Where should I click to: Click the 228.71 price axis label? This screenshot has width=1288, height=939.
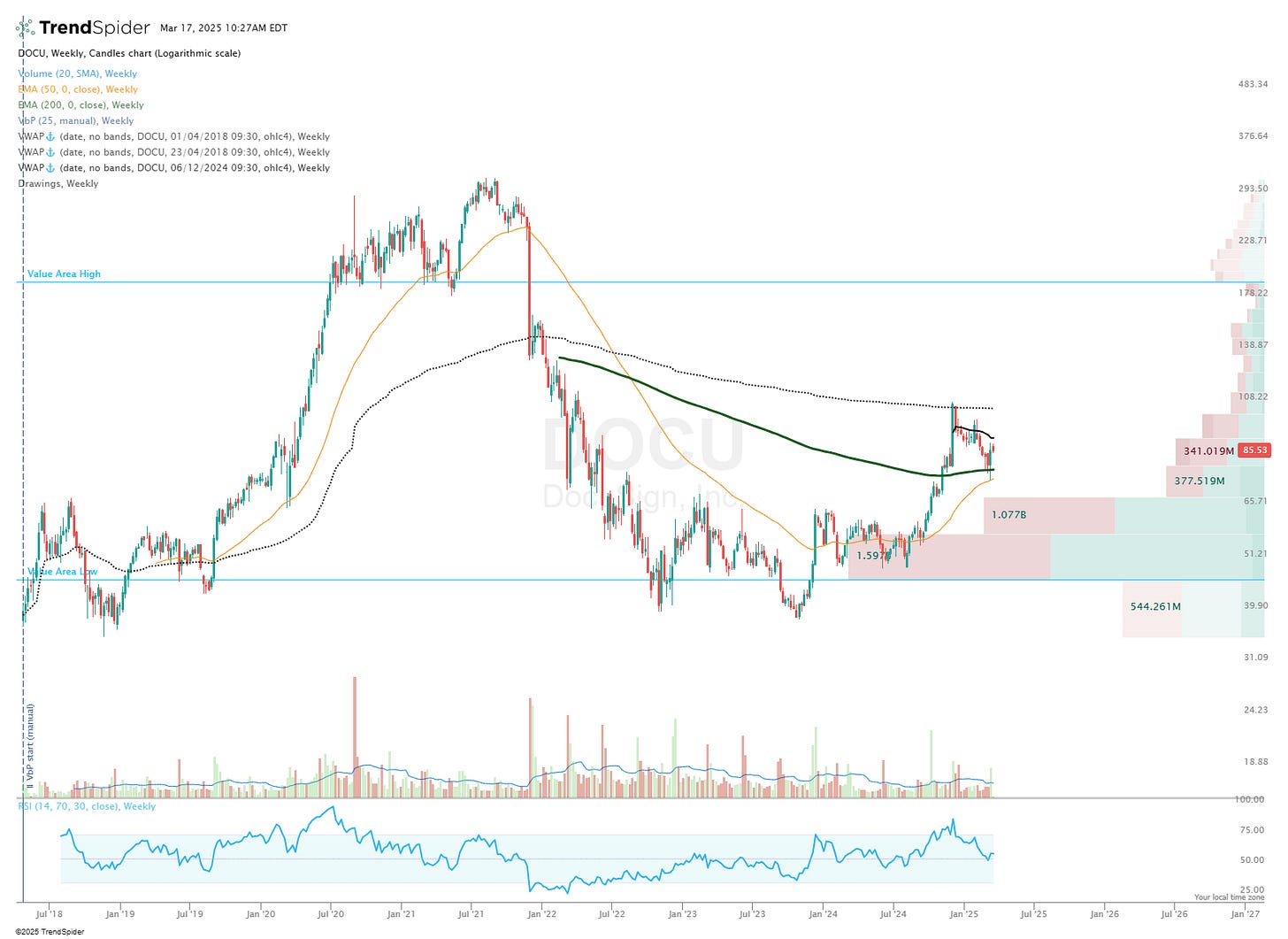pyautogui.click(x=1253, y=241)
